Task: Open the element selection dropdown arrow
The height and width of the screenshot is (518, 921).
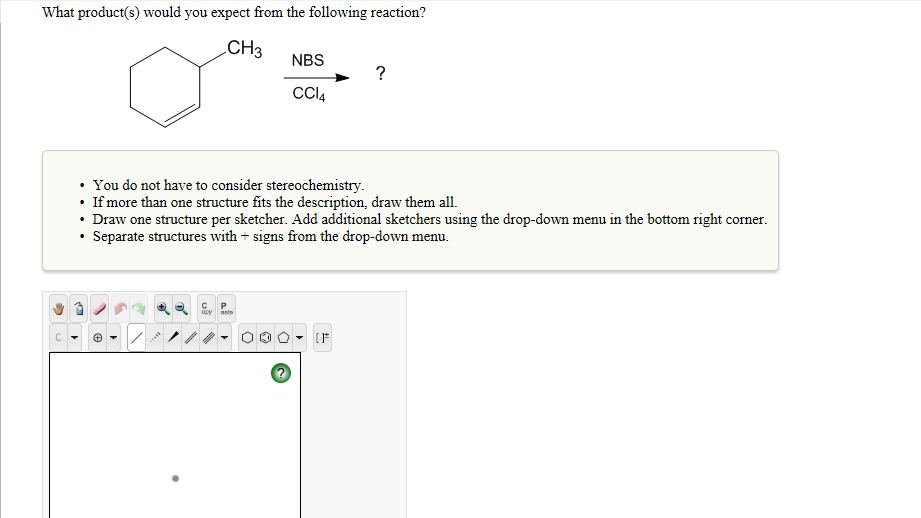Action: click(x=75, y=338)
